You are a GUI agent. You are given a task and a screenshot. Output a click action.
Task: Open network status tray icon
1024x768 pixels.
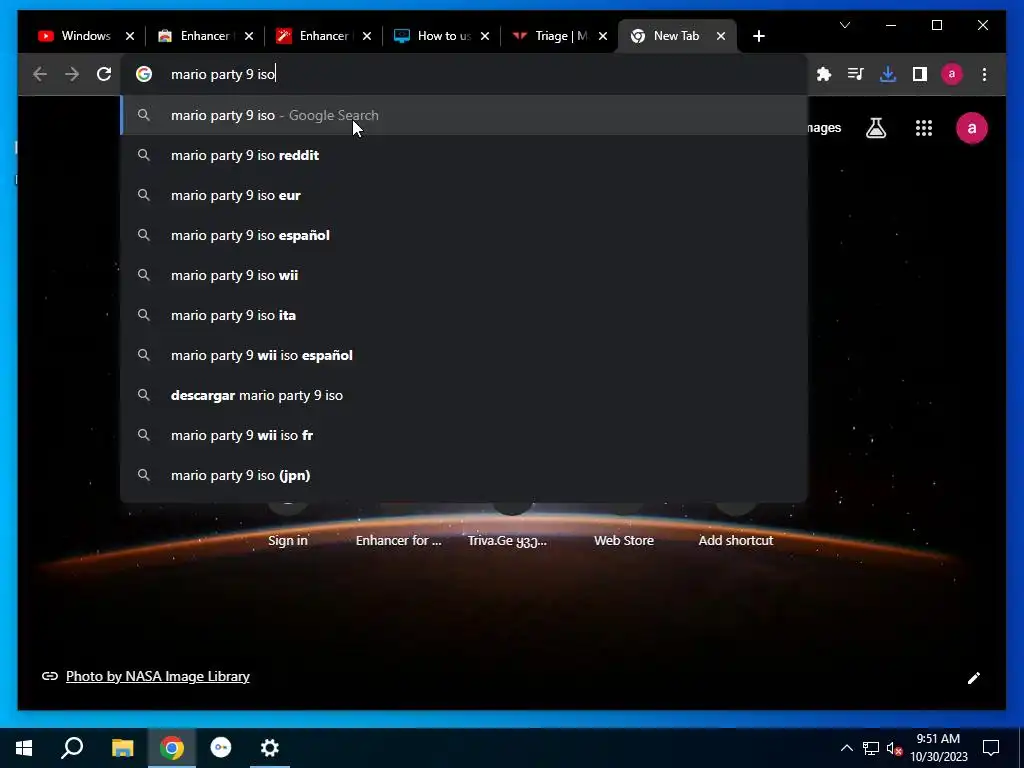coord(871,748)
